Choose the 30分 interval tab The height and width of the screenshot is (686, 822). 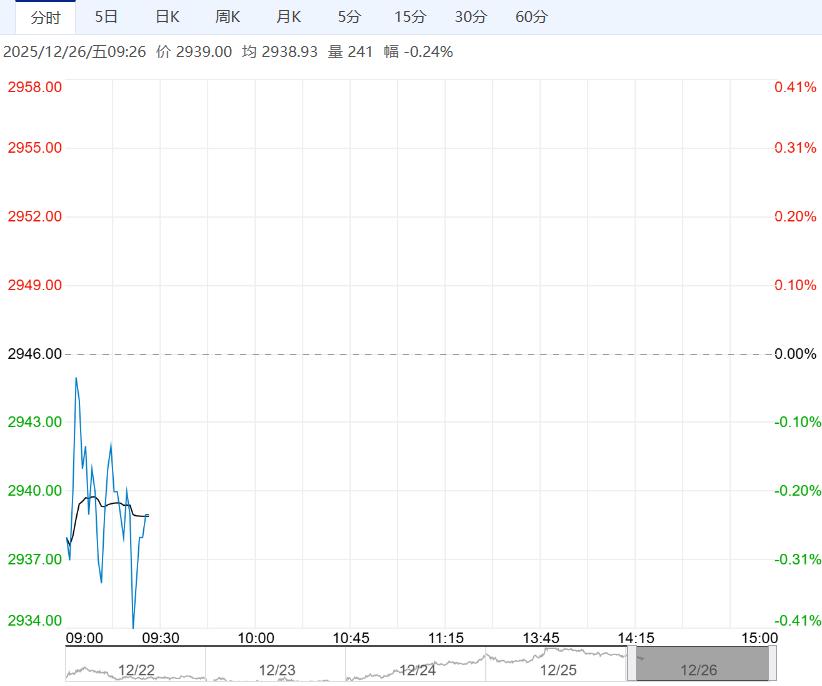[x=471, y=17]
